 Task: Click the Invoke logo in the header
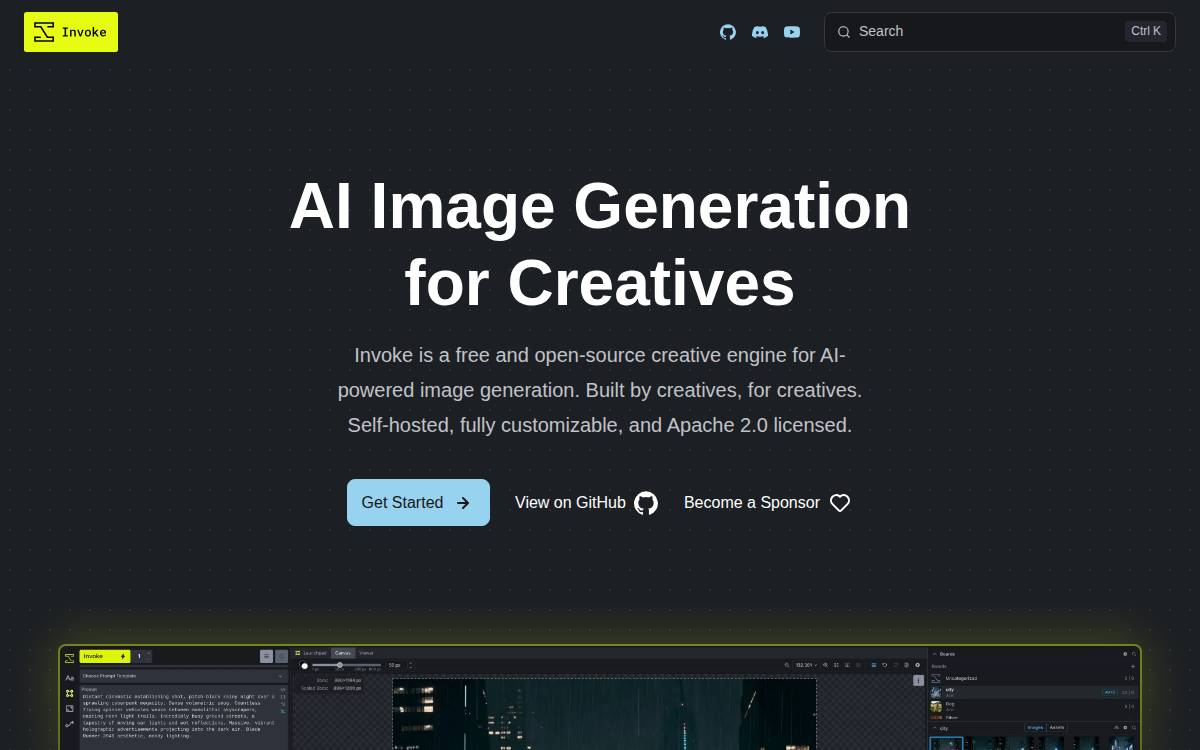click(71, 32)
